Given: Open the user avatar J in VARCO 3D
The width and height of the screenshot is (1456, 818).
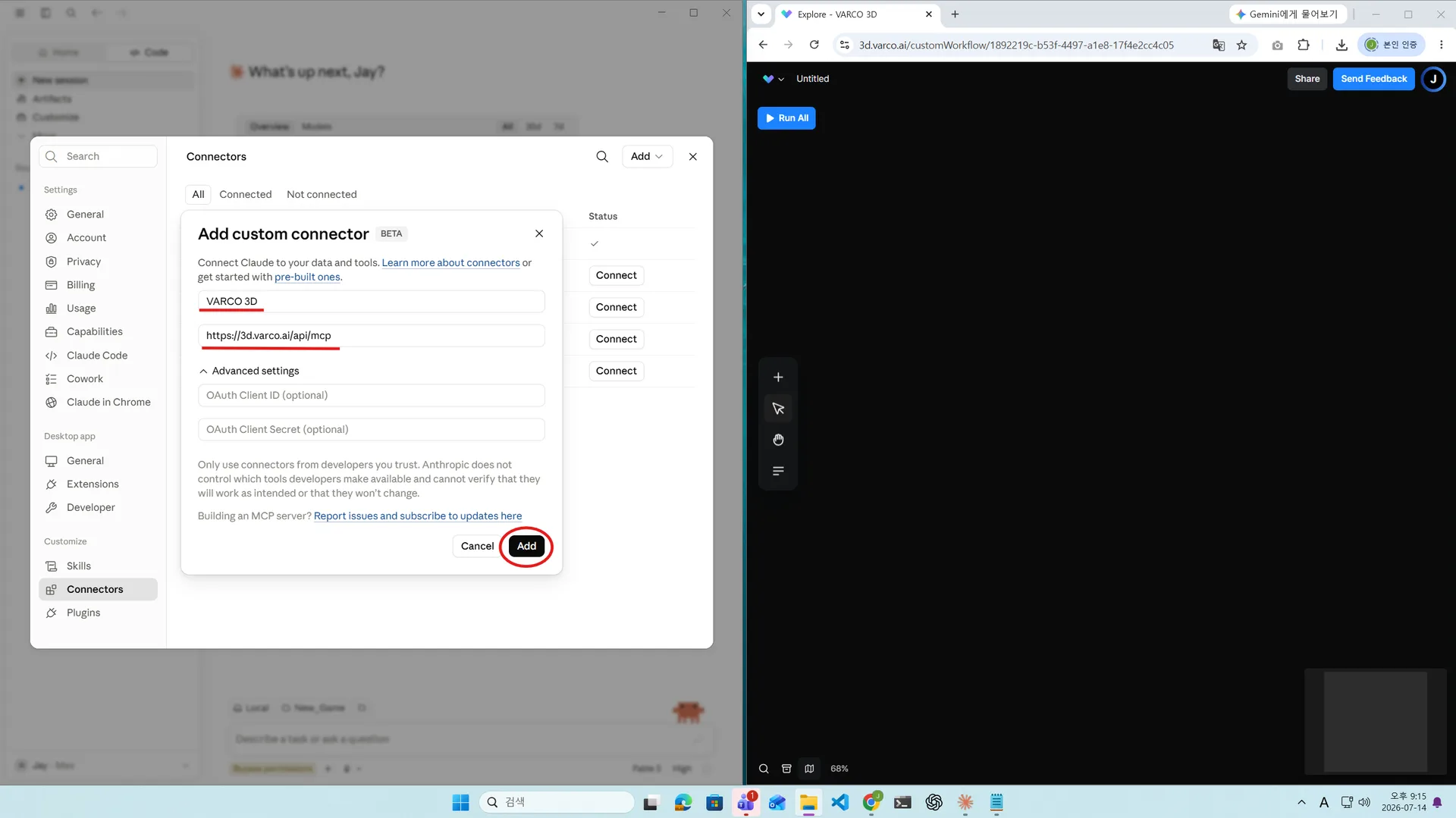Looking at the screenshot, I should point(1433,79).
